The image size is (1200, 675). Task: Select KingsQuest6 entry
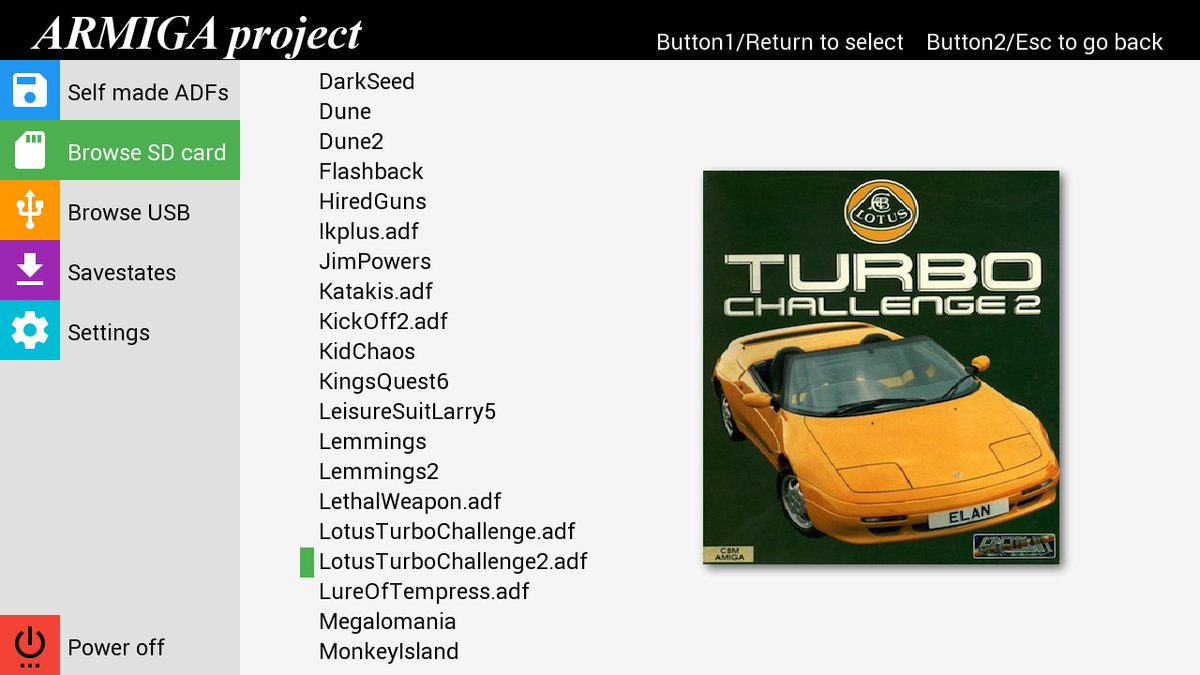[x=384, y=381]
